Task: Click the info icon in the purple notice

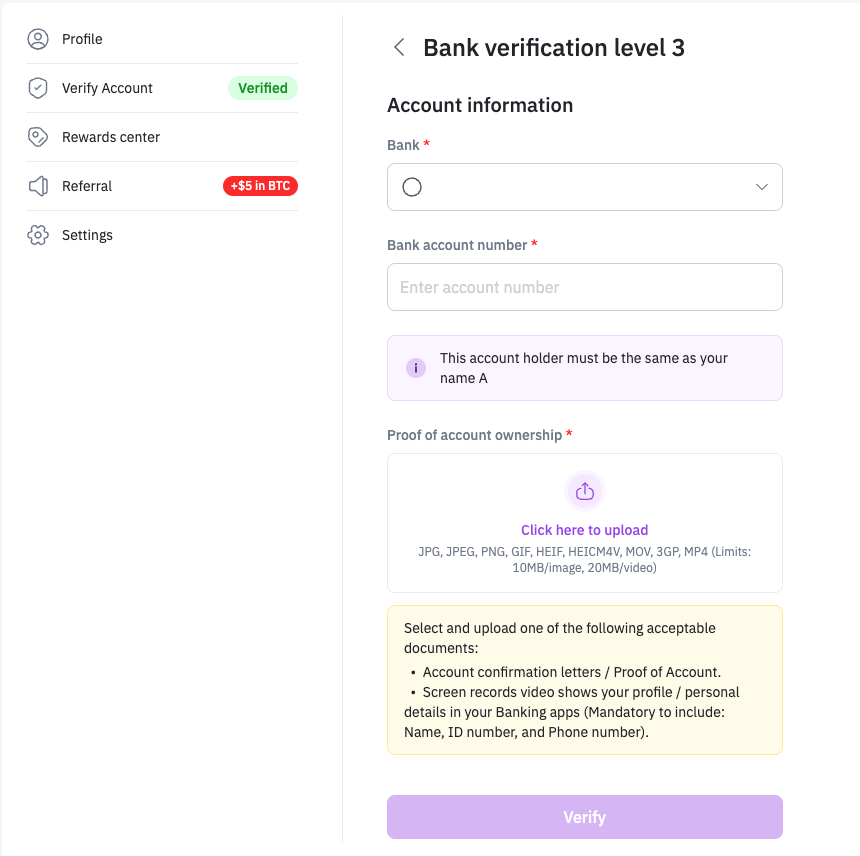Action: tap(416, 368)
